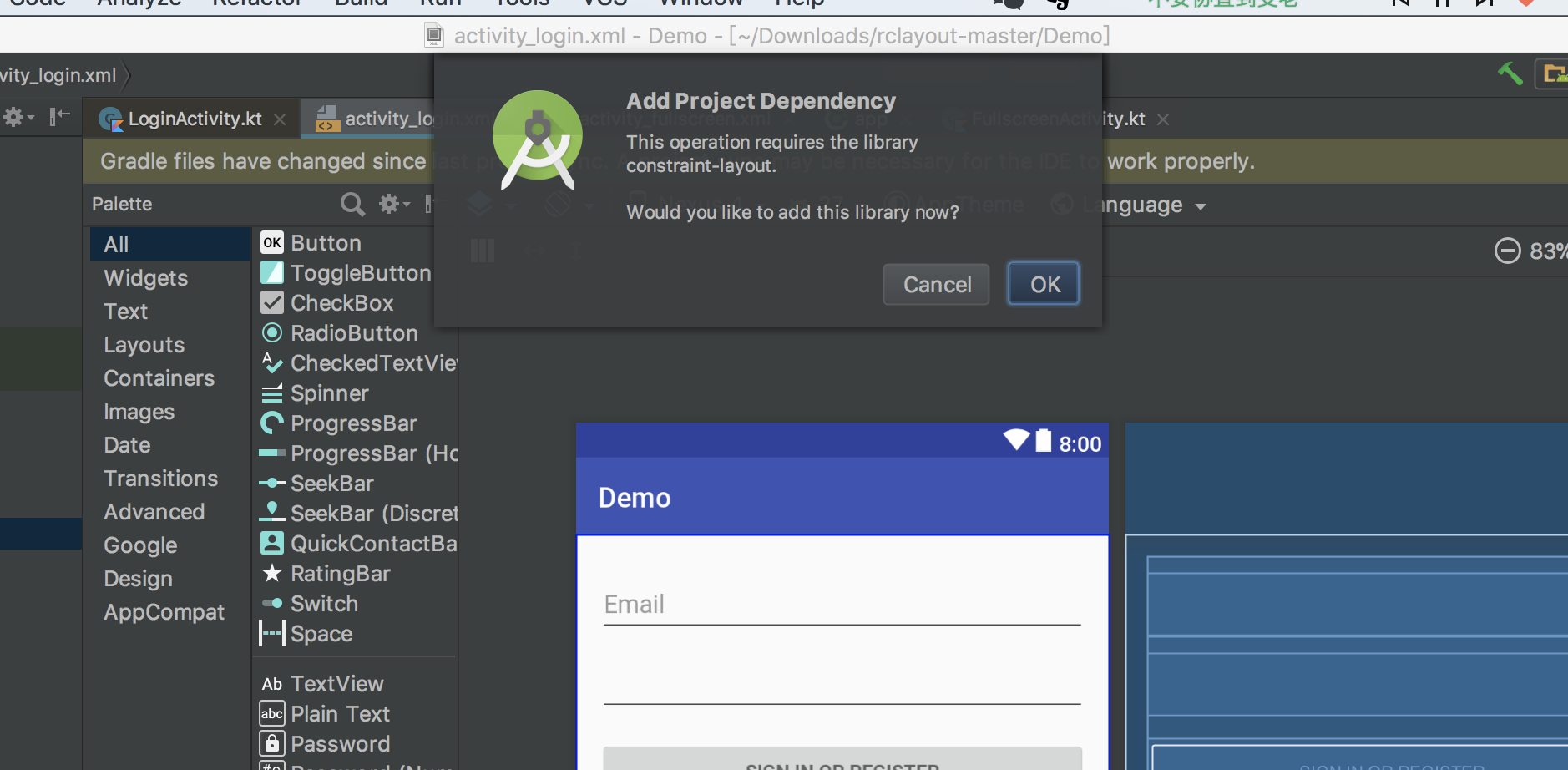
Task: Pick the TextView widget icon
Action: [x=272, y=684]
